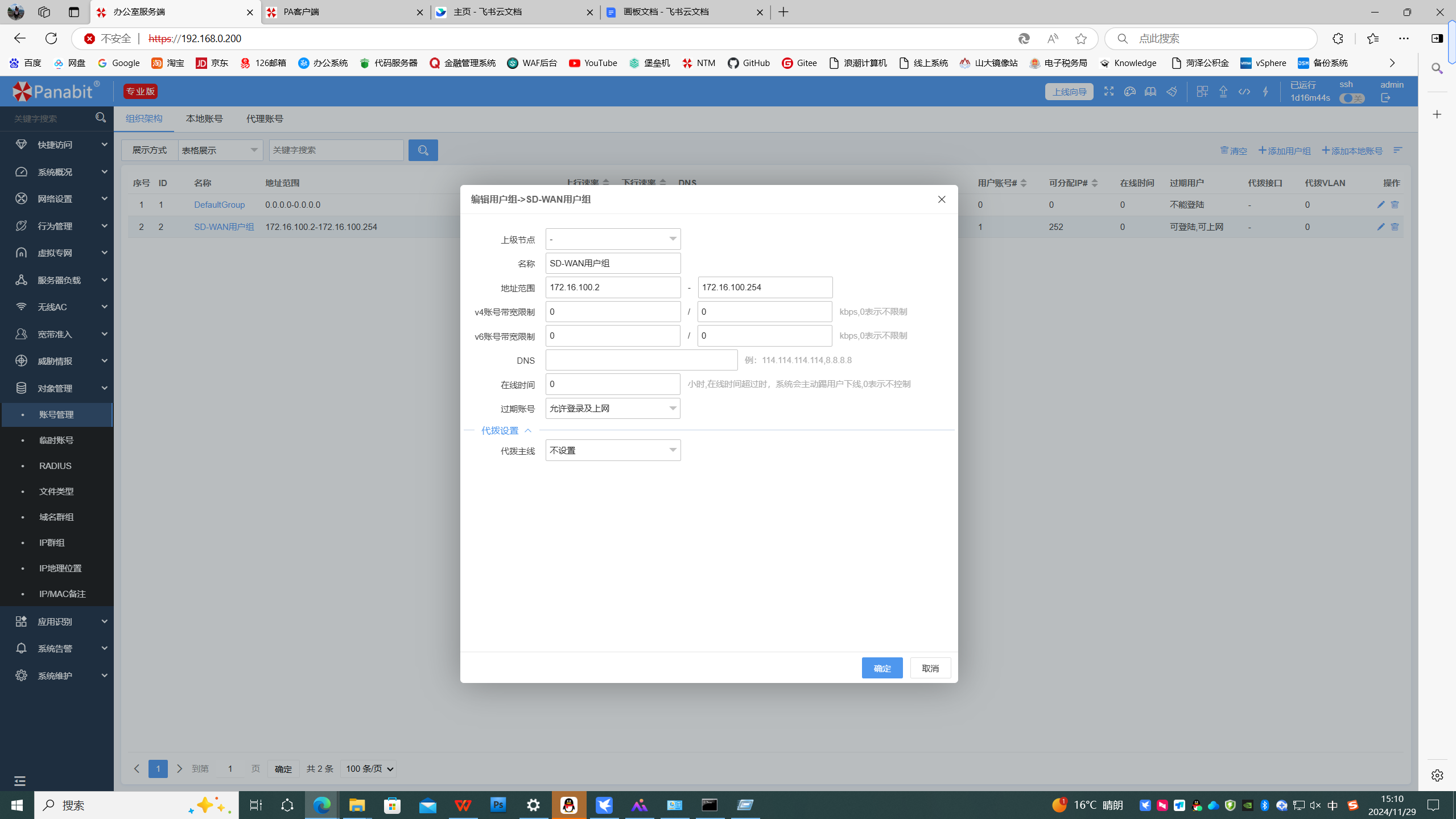
Task: Click the grid apps icon in header
Action: pos(1202,91)
